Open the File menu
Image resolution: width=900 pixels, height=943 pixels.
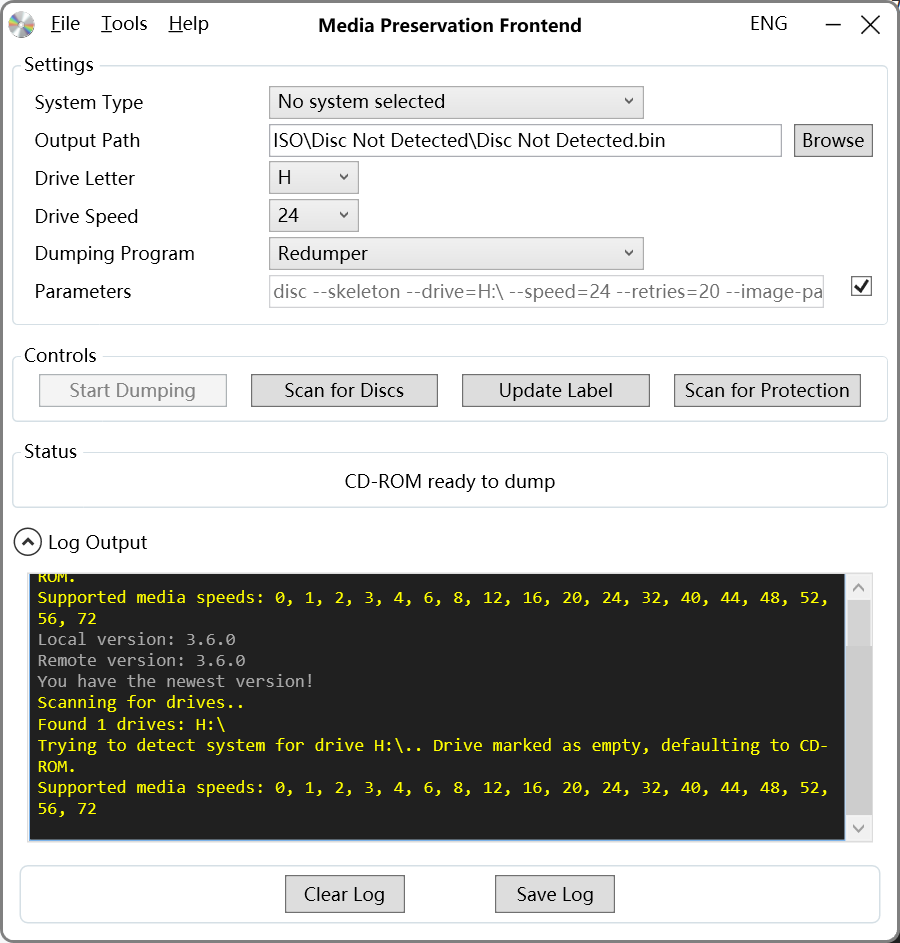[65, 24]
